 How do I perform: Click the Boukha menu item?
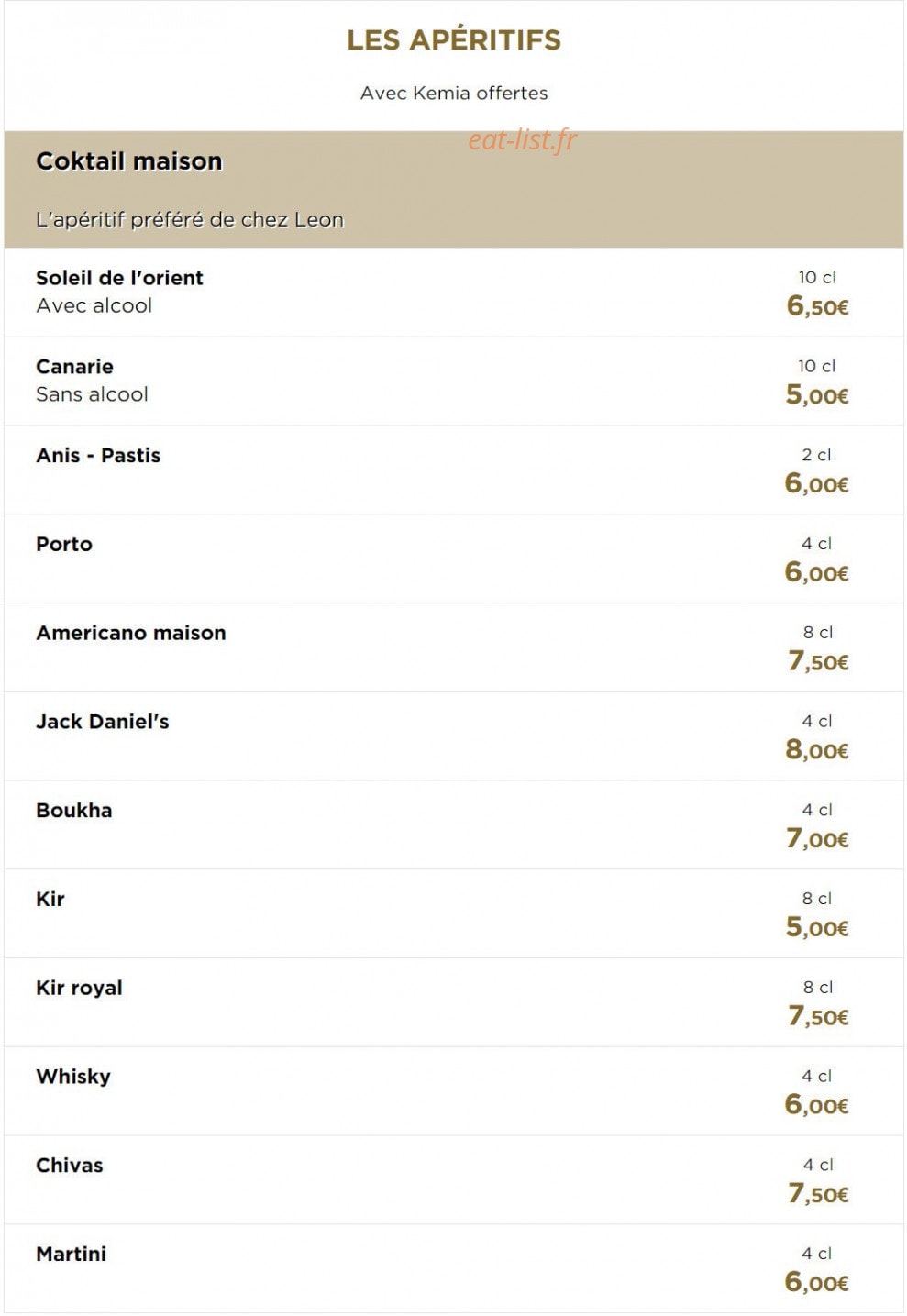454,825
